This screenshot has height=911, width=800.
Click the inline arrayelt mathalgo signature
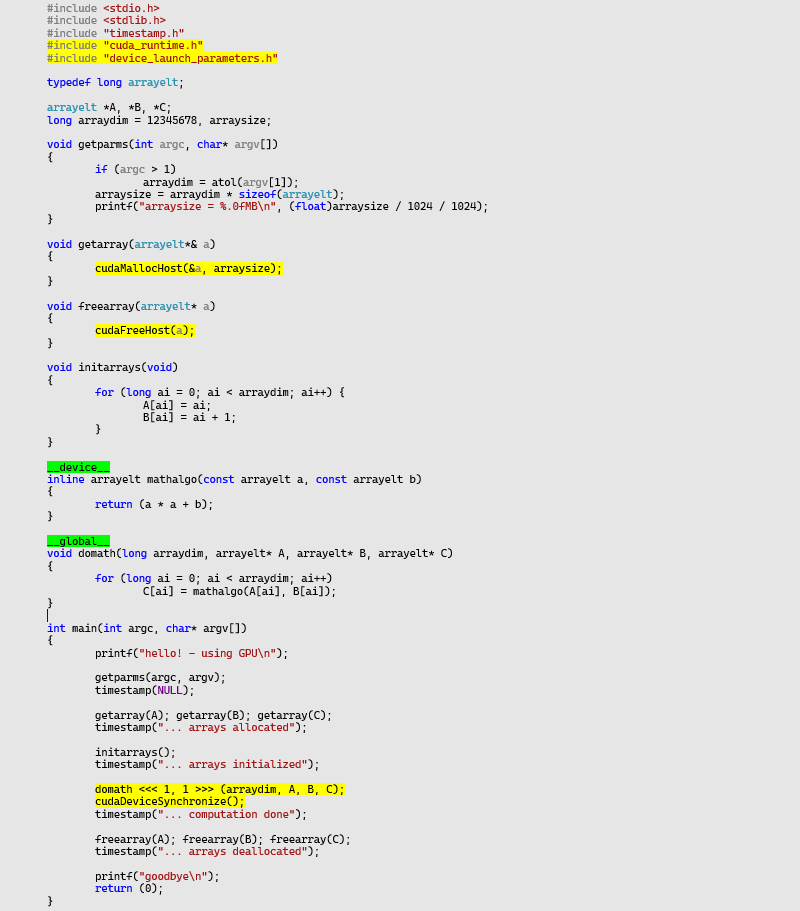235,479
